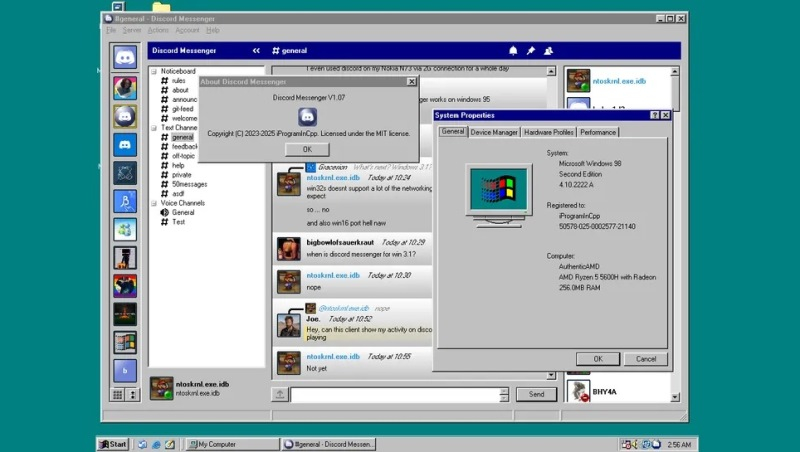The height and width of the screenshot is (452, 800).
Task: Click the notification bell icon in header
Action: pyautogui.click(x=514, y=51)
